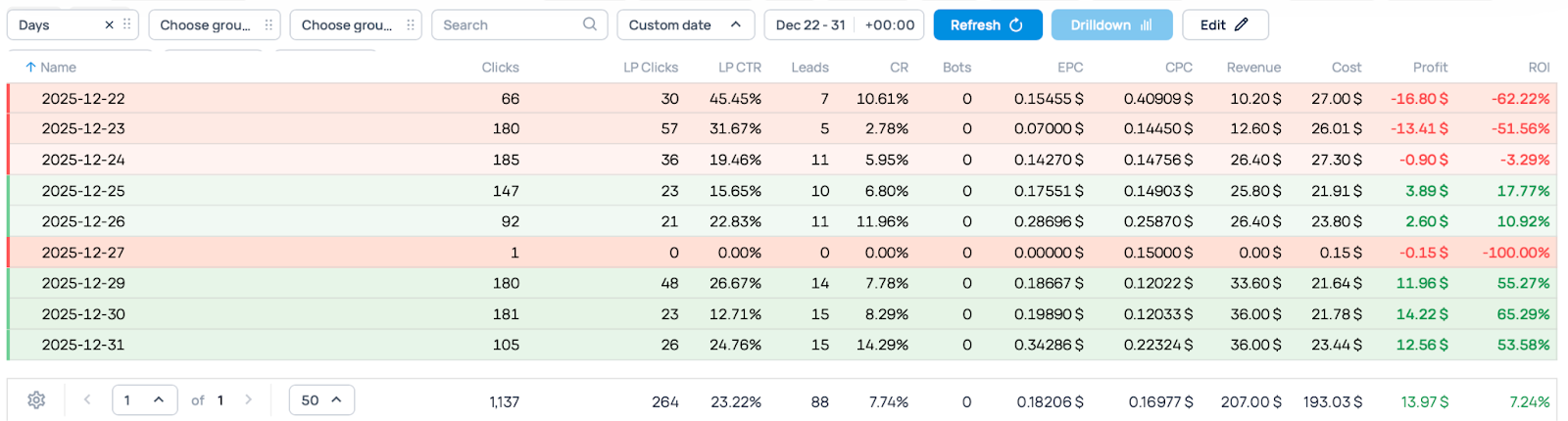Click the Edit button with the pencil
This screenshot has width=1568, height=421.
[x=1224, y=25]
